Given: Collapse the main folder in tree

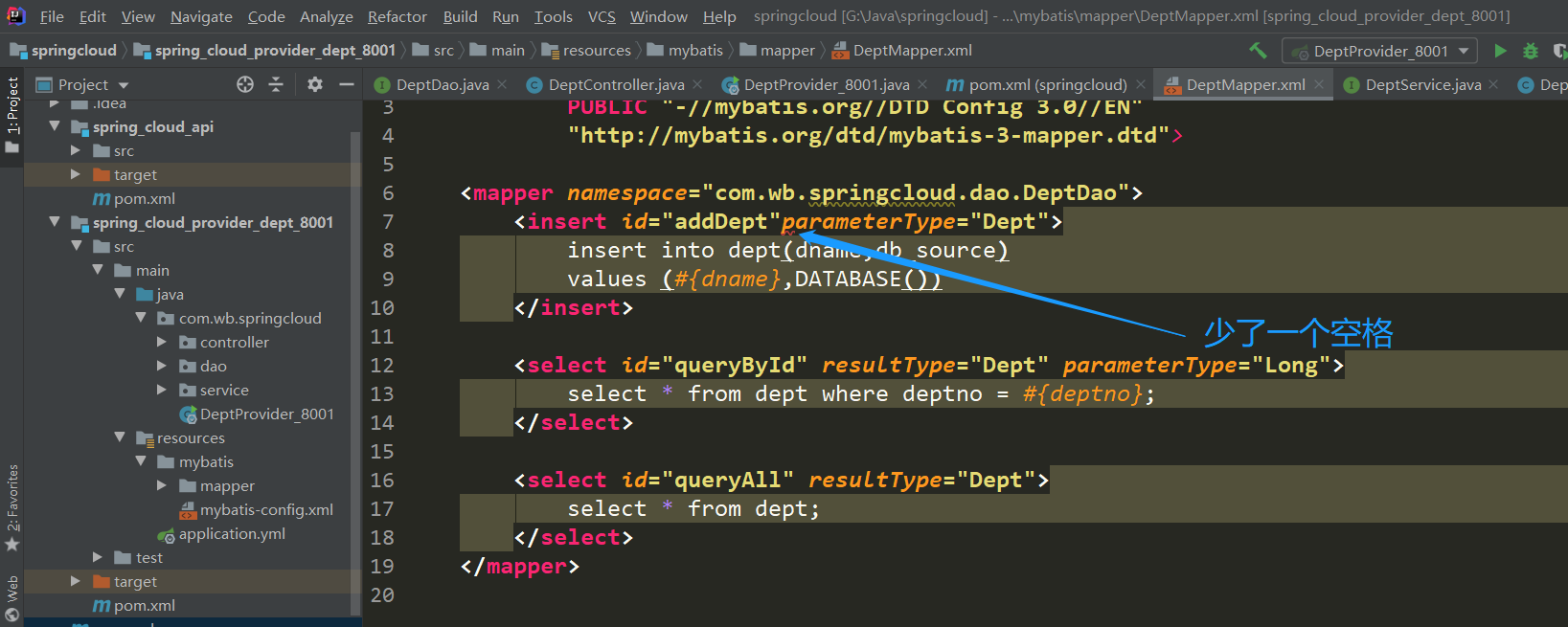Looking at the screenshot, I should coord(98,270).
